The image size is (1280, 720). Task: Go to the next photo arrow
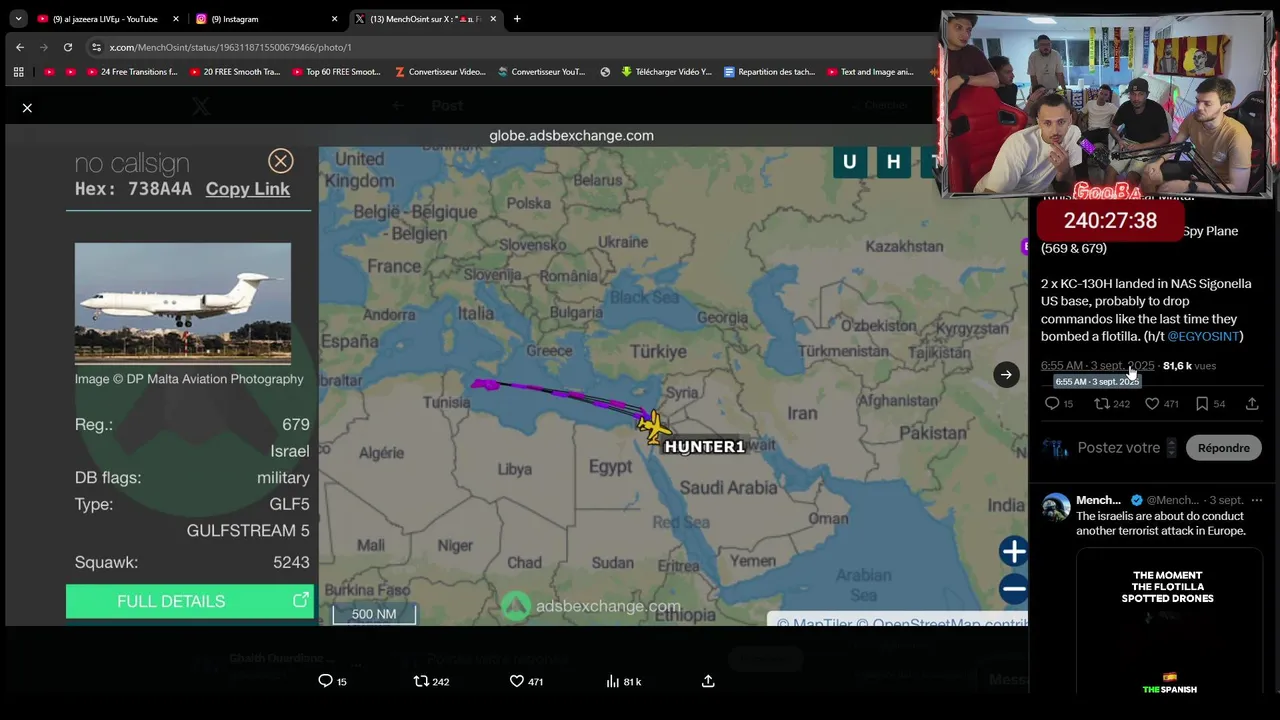point(1006,374)
